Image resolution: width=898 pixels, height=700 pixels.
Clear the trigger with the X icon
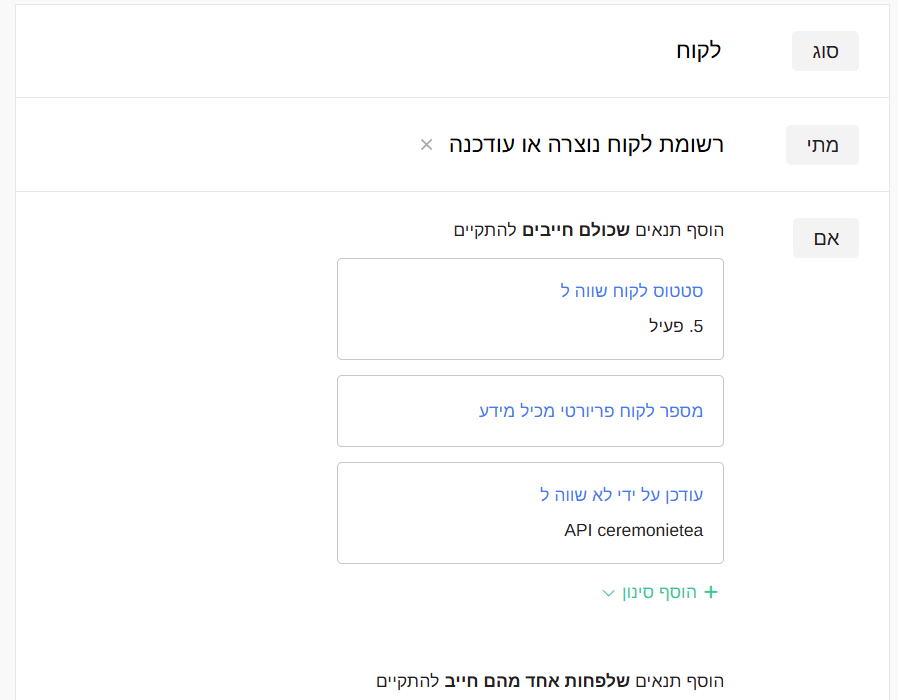pos(426,145)
